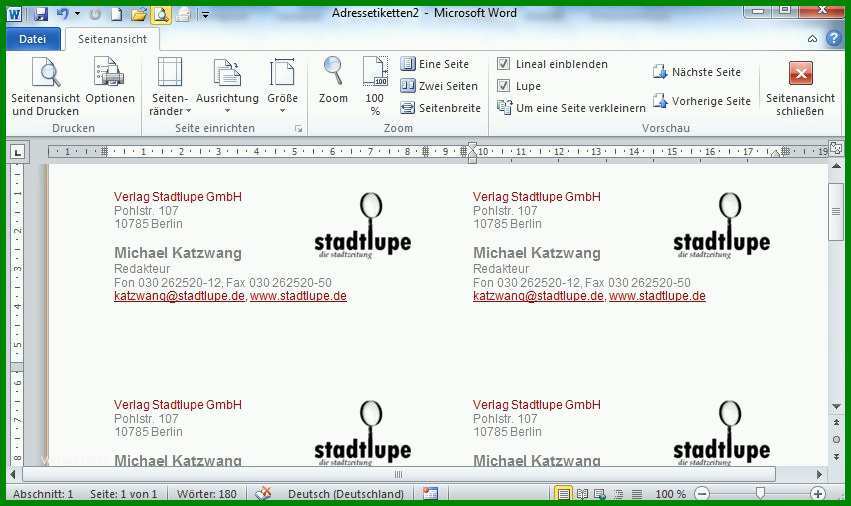This screenshot has width=851, height=506.
Task: Click the next page double-arrow button
Action: click(x=836, y=457)
